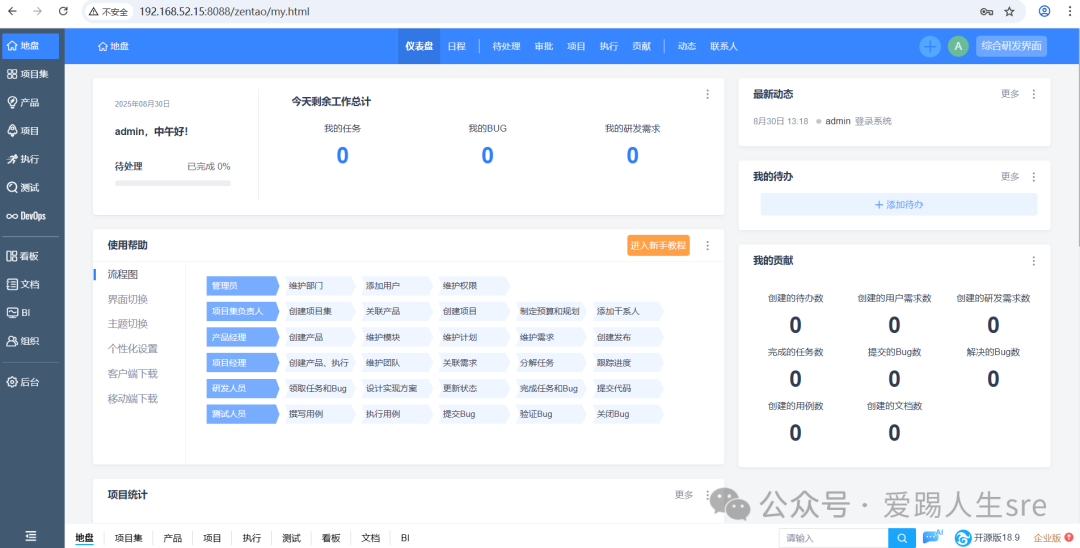
Task: Open the 最新动态 block's three-dot menu
Action: click(x=1034, y=94)
